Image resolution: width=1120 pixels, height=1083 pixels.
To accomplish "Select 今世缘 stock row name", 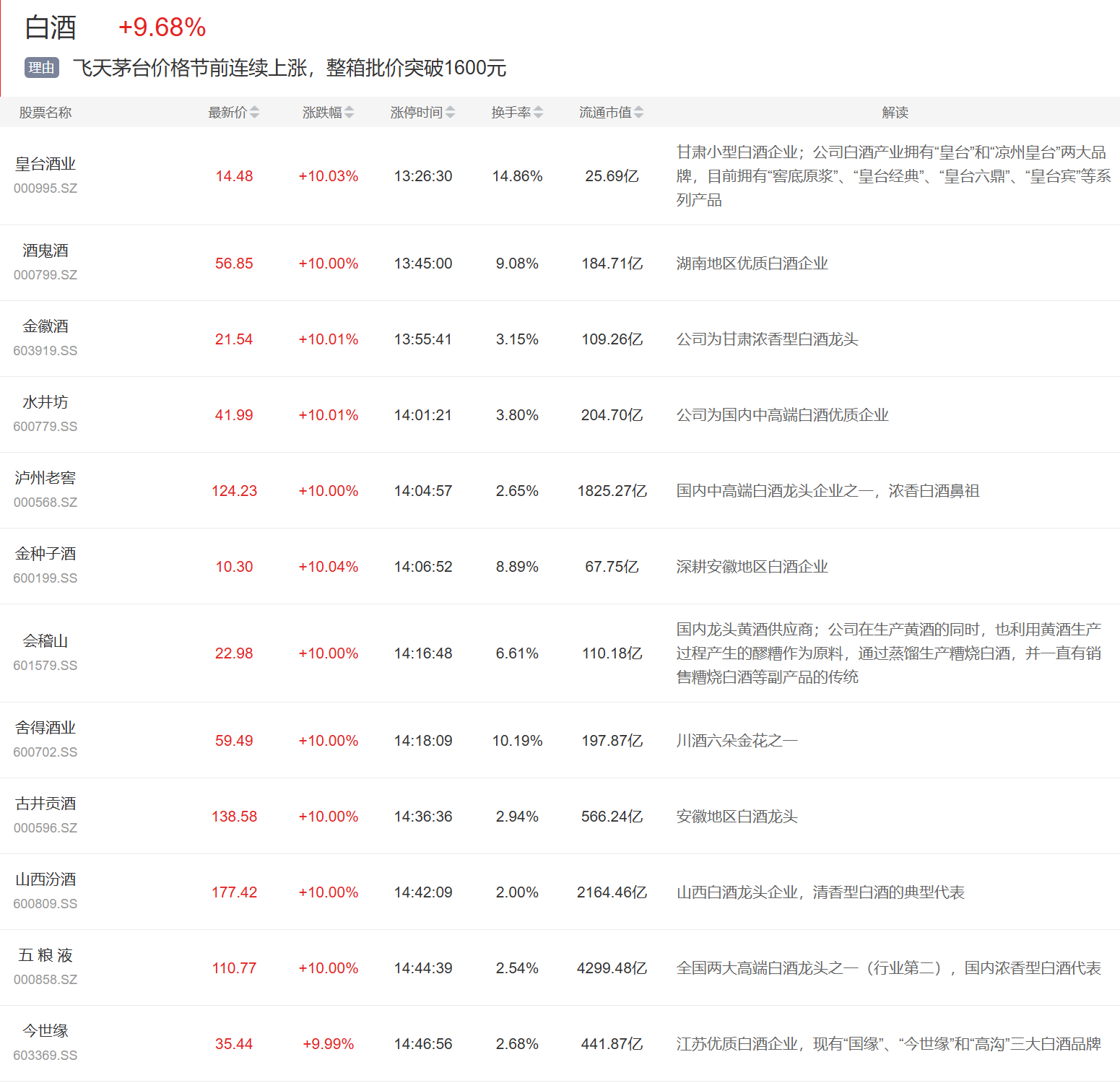I will (45, 1032).
